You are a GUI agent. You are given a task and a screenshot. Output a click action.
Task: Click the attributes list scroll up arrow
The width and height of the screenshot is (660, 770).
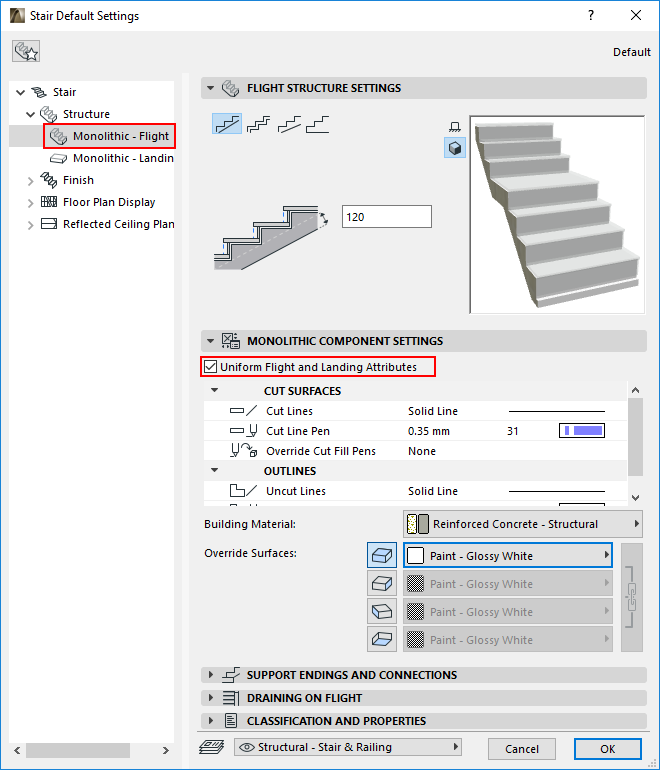(635, 390)
